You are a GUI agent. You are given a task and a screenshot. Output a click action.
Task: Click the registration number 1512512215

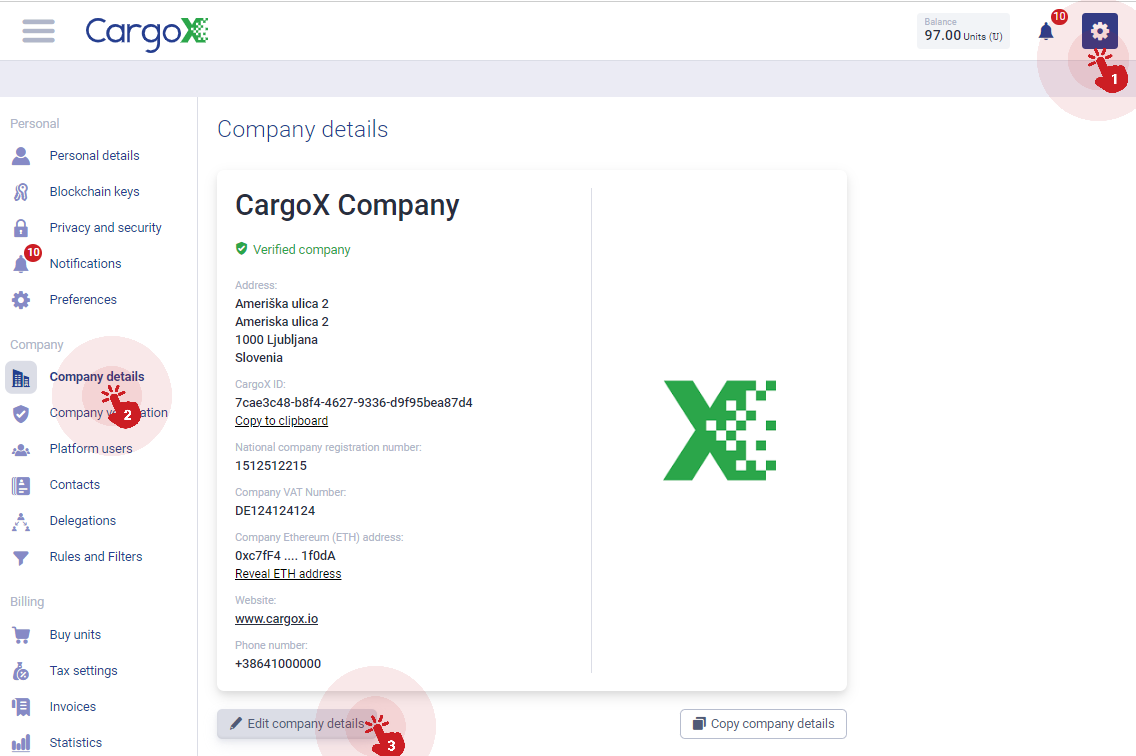(x=271, y=466)
